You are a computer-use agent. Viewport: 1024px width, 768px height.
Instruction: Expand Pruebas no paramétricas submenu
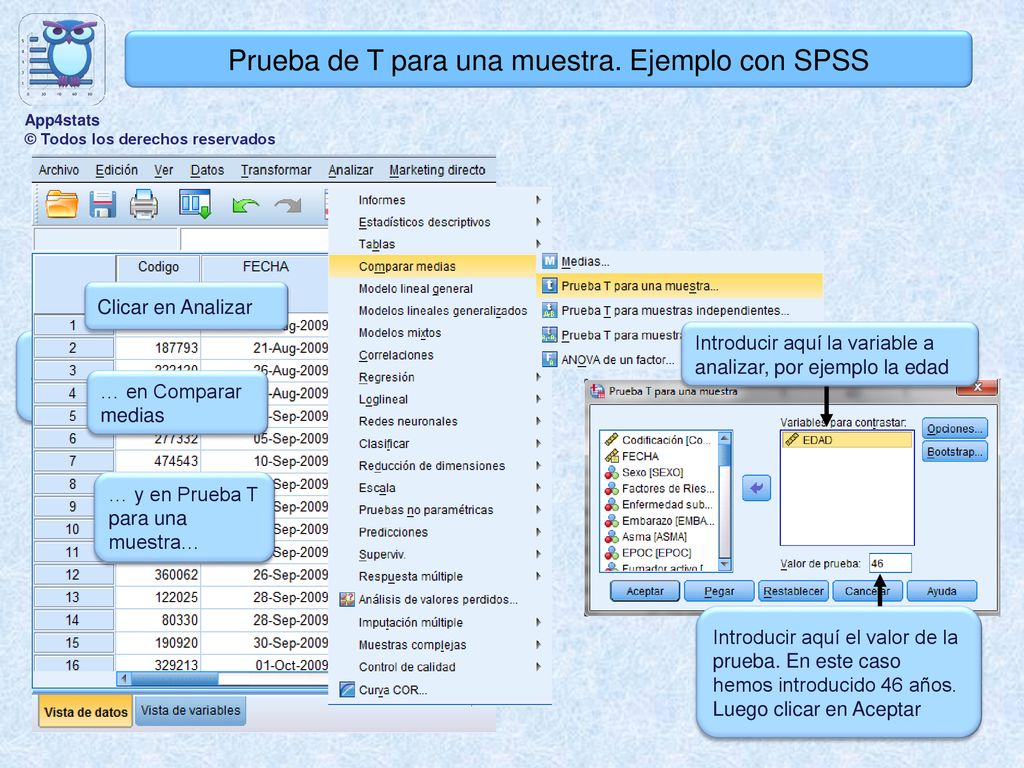pos(440,510)
